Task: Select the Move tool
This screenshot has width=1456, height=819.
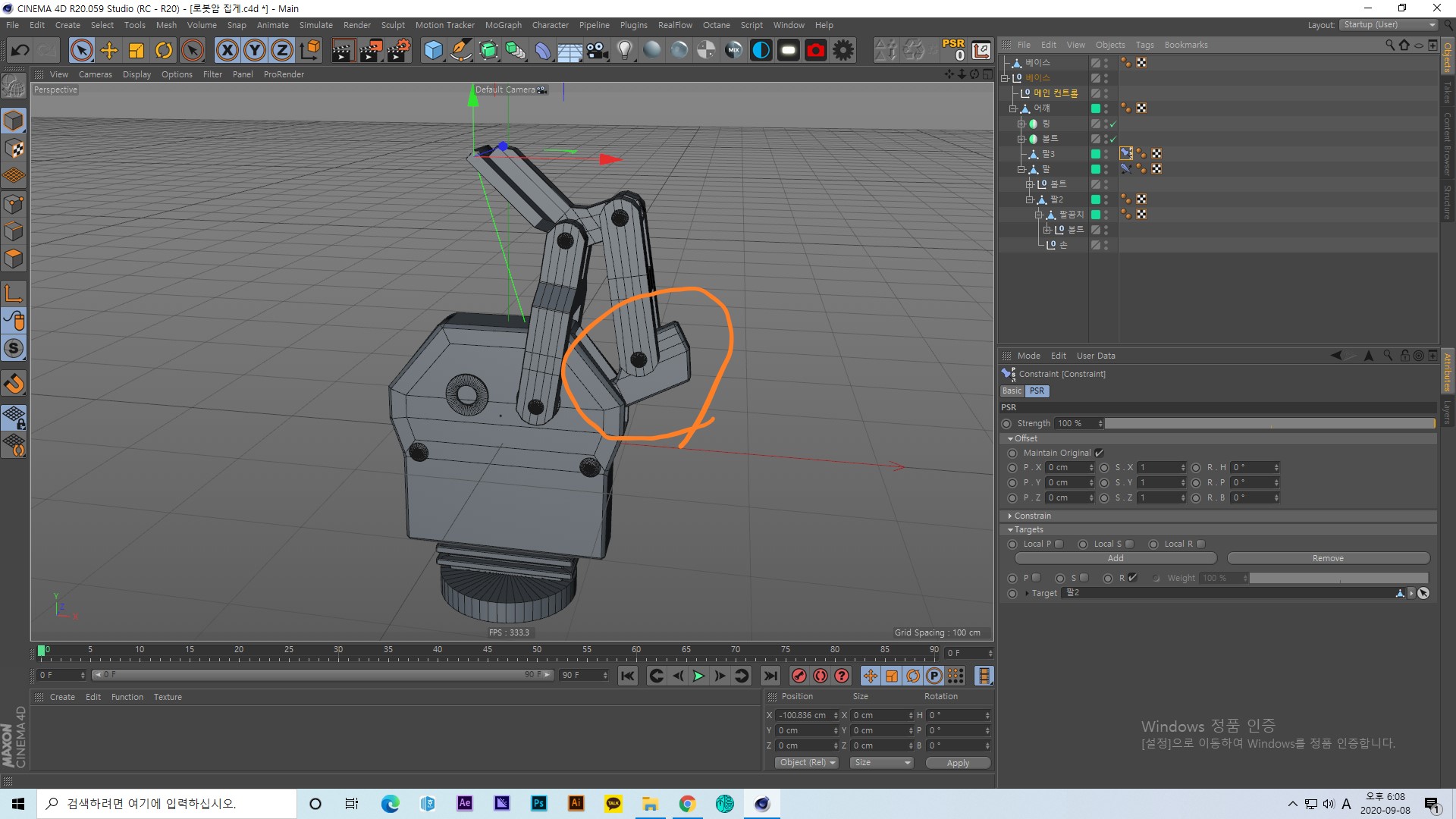Action: click(x=109, y=51)
